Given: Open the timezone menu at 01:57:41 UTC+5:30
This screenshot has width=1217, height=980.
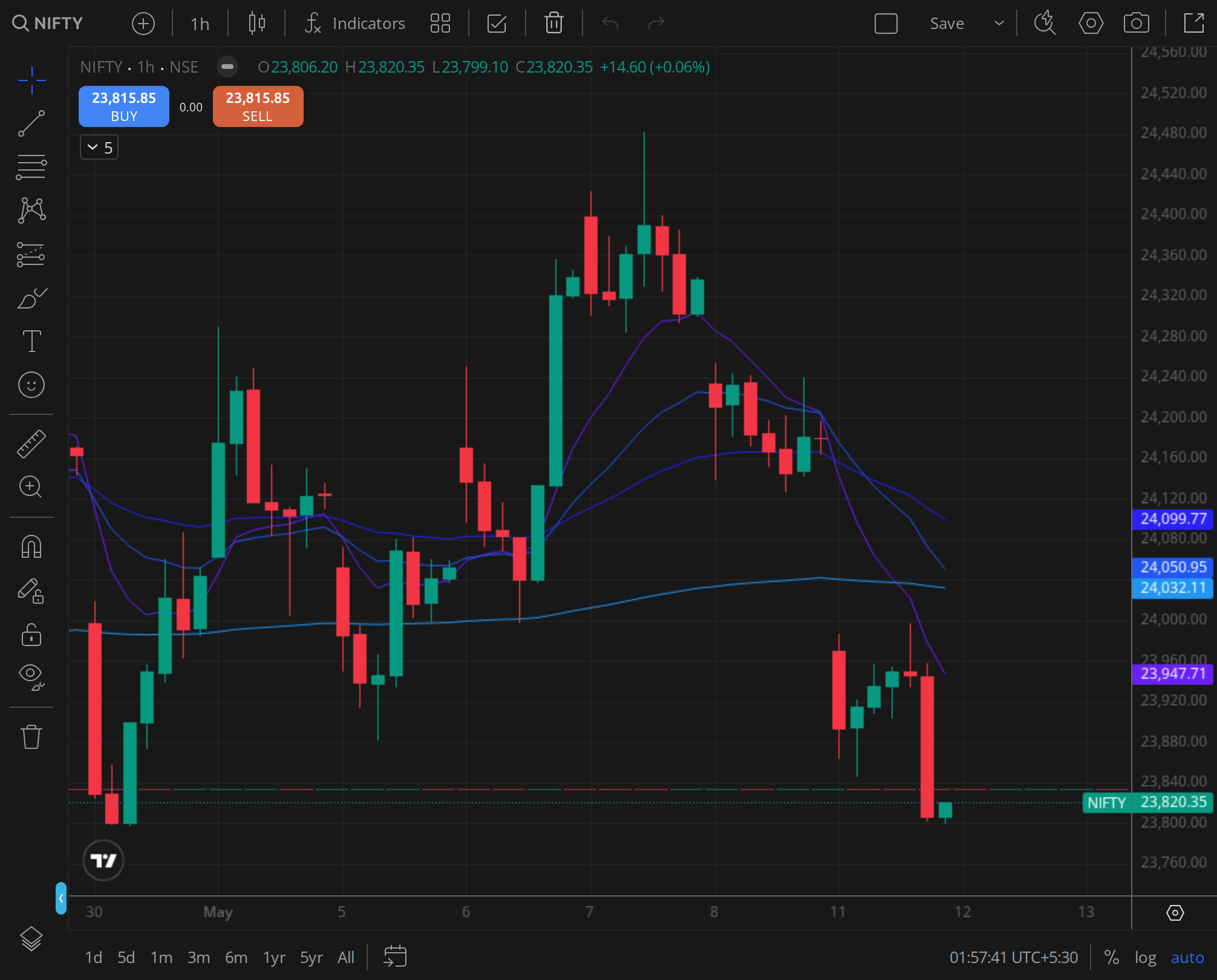Looking at the screenshot, I should pos(1013,958).
